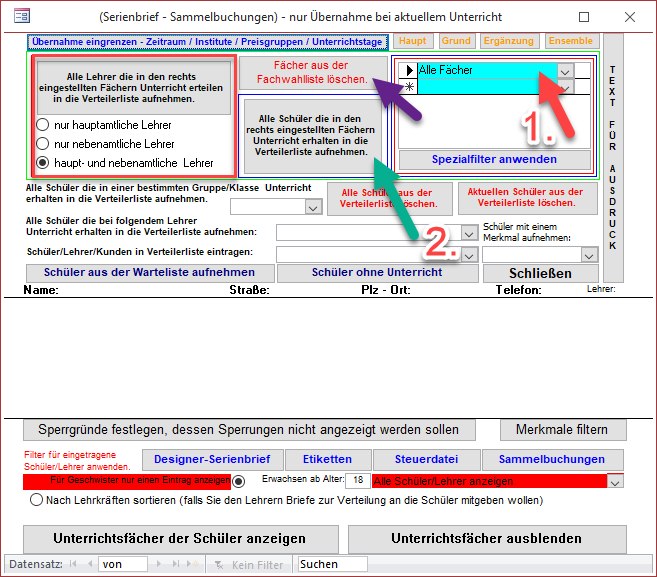Click 'Spezialfilter anwenden' button
The height and width of the screenshot is (577, 657).
click(494, 160)
